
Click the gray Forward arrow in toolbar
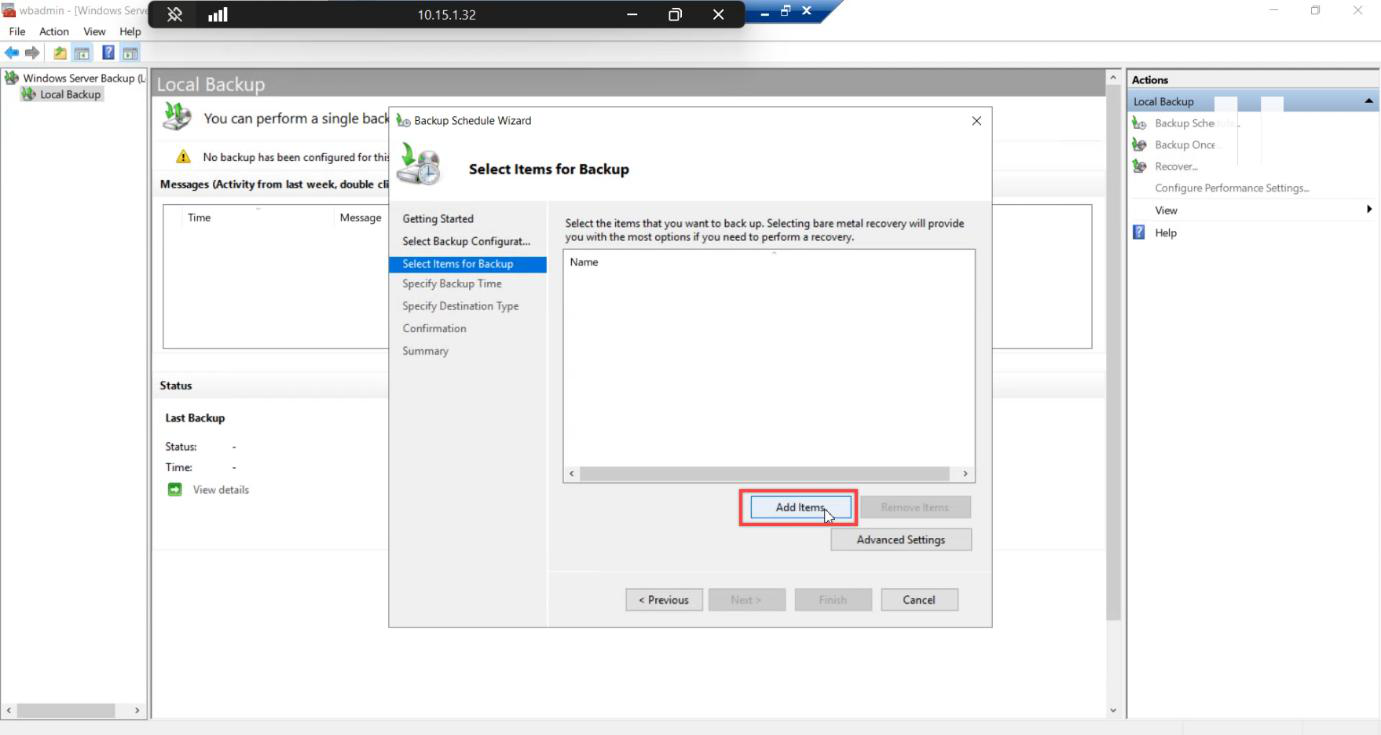[32, 53]
